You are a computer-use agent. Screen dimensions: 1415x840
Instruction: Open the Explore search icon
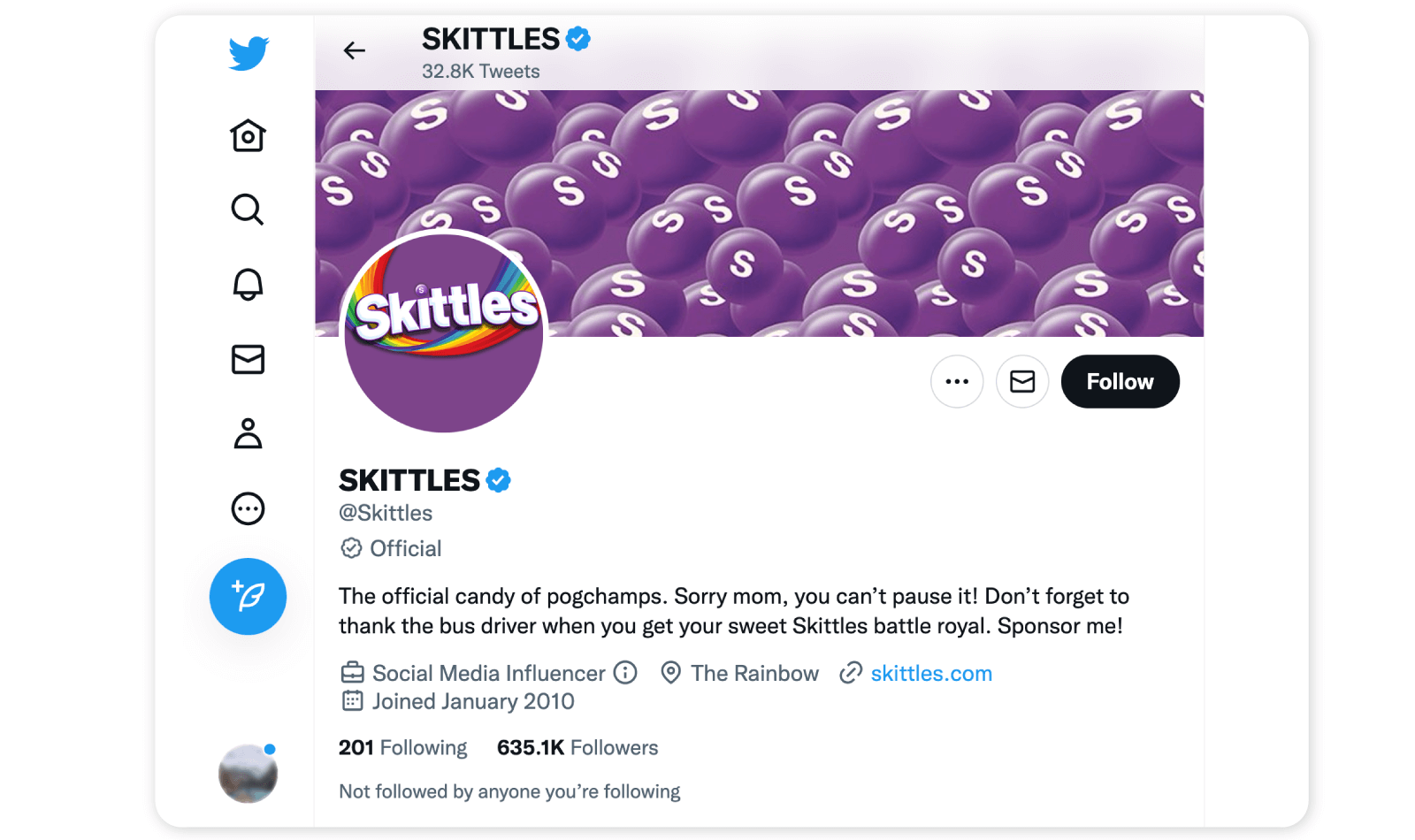[x=249, y=210]
